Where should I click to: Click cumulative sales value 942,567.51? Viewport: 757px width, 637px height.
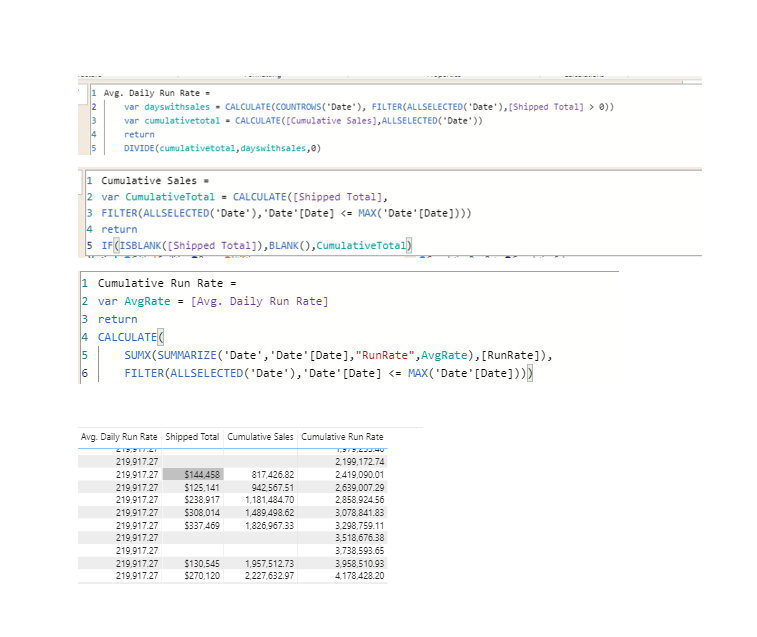[272, 487]
